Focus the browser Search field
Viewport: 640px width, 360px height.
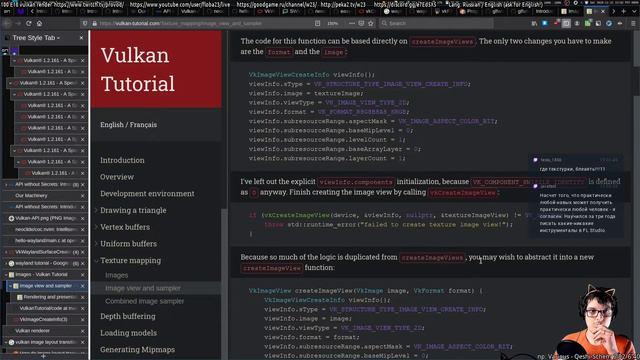coord(436,23)
